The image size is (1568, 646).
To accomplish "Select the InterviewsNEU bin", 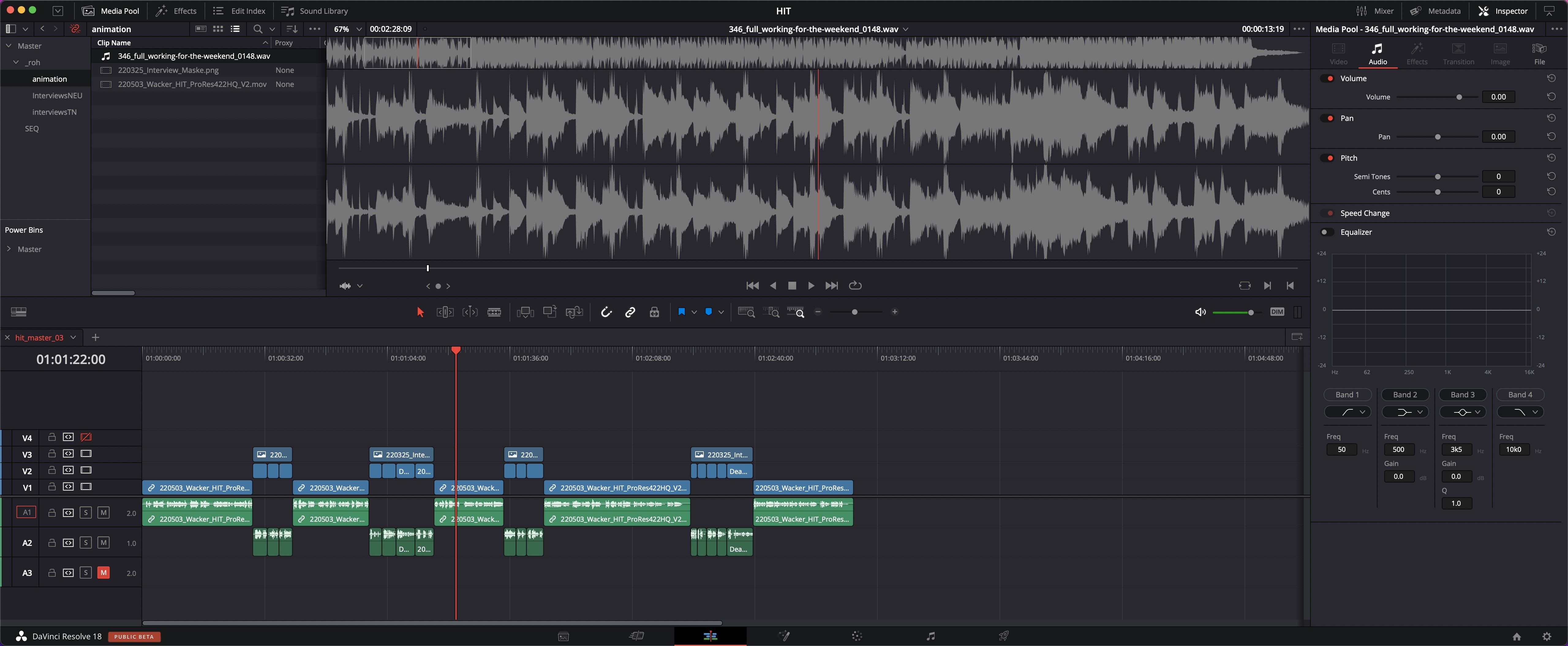I will point(57,96).
